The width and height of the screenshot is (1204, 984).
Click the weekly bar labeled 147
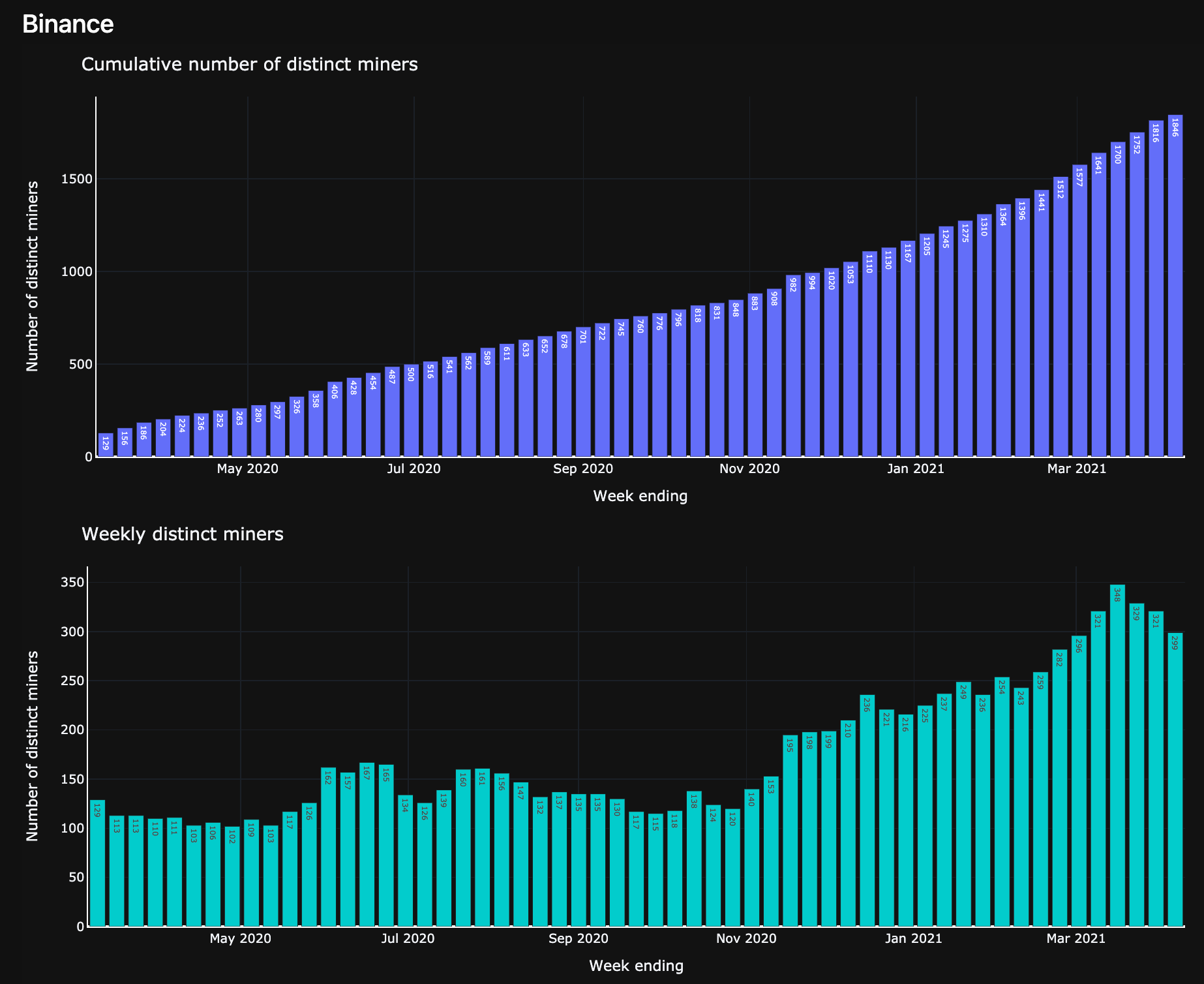(x=521, y=854)
